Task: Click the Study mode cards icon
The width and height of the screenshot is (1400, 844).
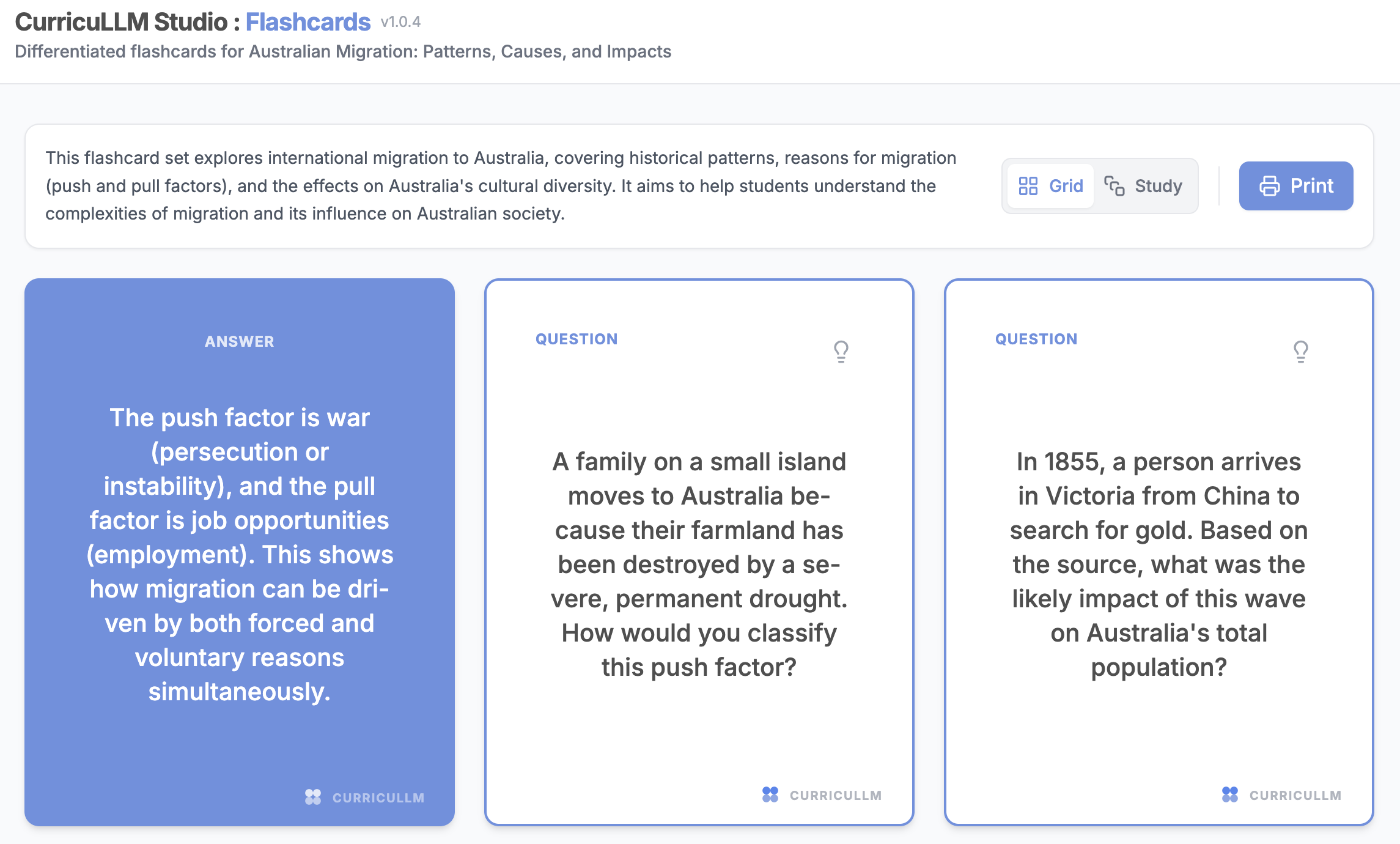Action: pos(1114,186)
